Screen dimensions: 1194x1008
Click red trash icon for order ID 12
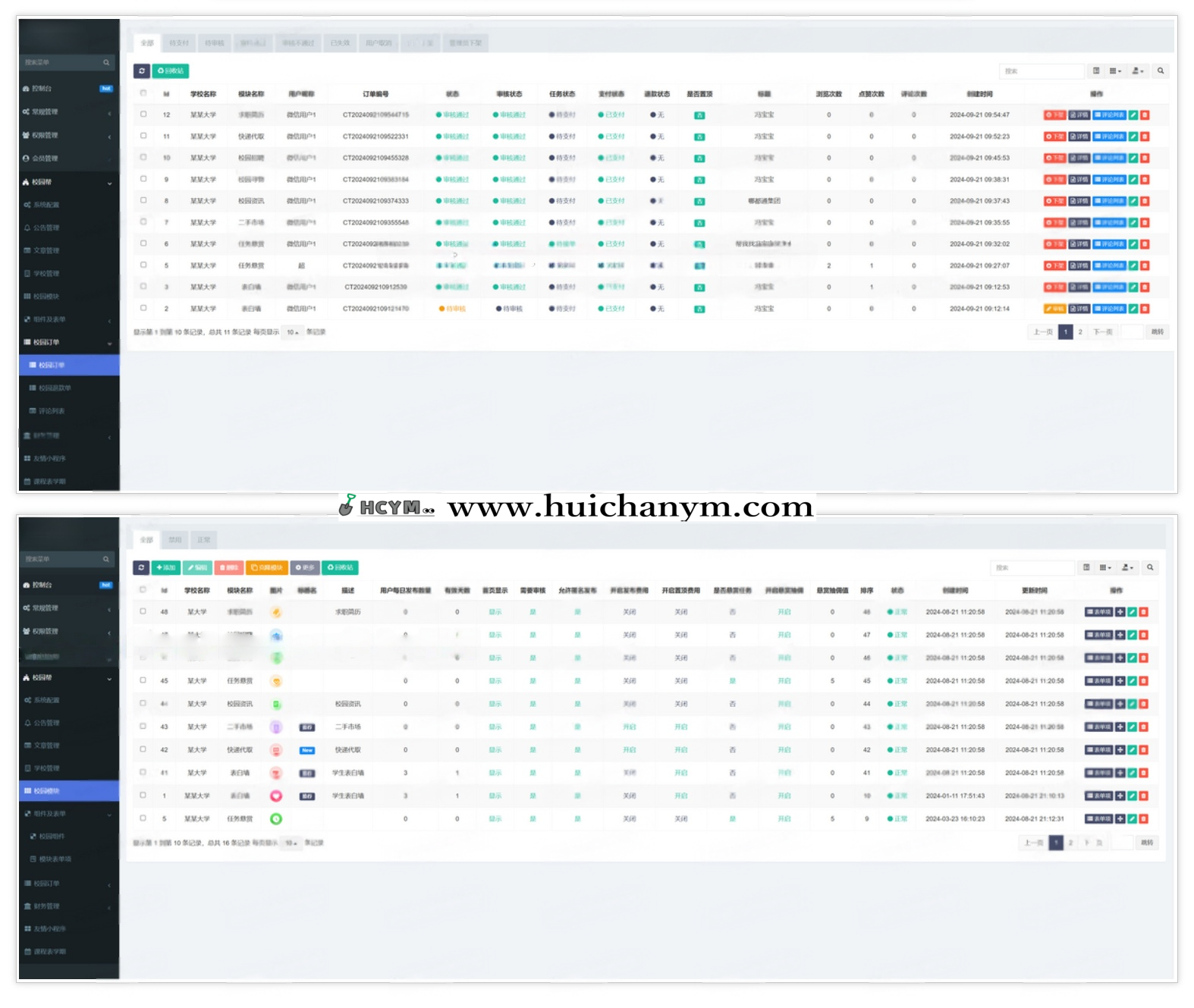coord(1145,115)
